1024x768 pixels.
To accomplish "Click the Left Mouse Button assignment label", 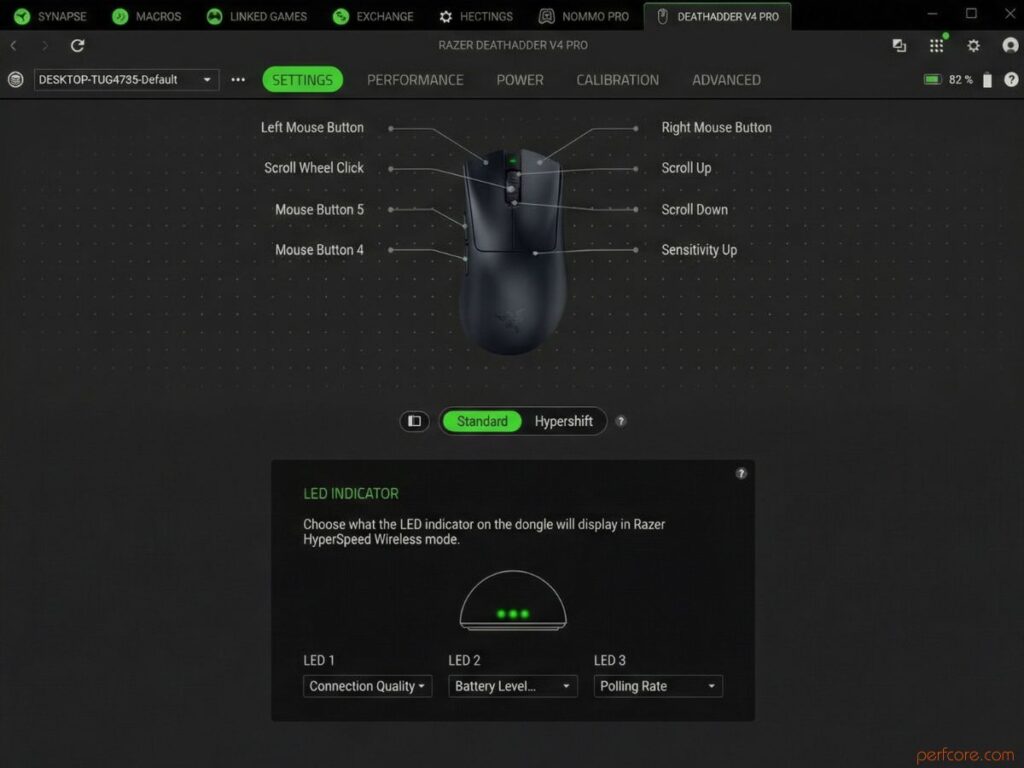I will pos(312,128).
